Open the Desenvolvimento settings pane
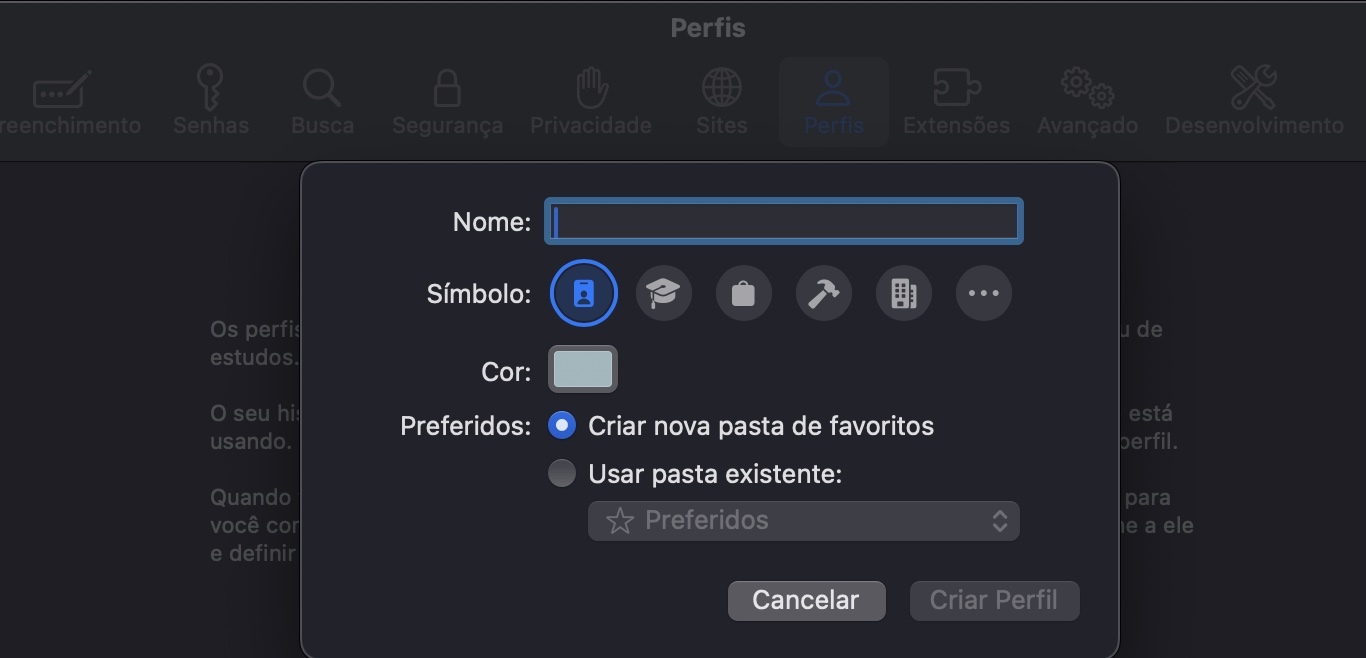The width and height of the screenshot is (1366, 658). coord(1254,100)
